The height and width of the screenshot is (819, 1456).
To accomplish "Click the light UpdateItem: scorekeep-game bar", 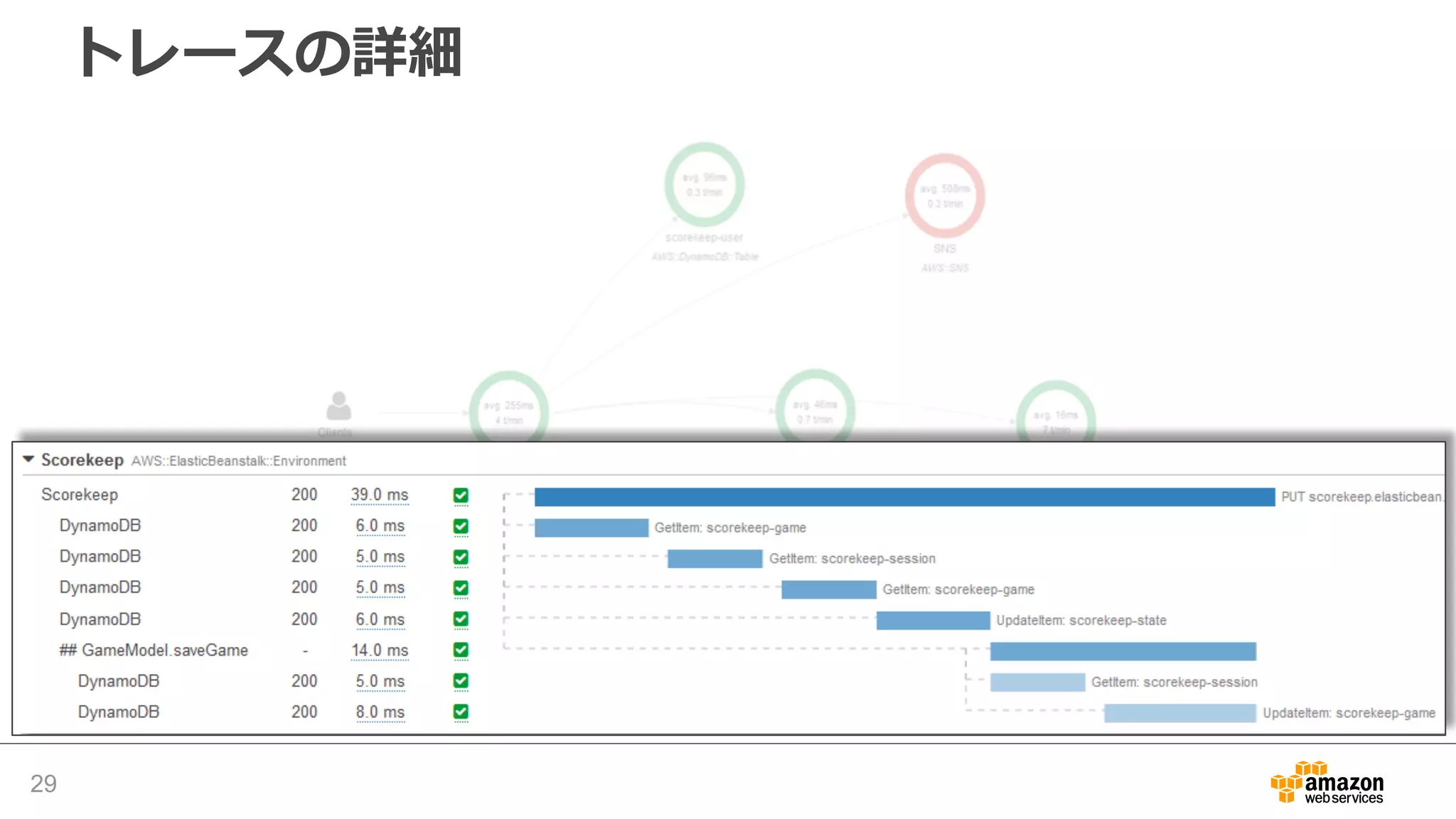I will click(x=1179, y=713).
